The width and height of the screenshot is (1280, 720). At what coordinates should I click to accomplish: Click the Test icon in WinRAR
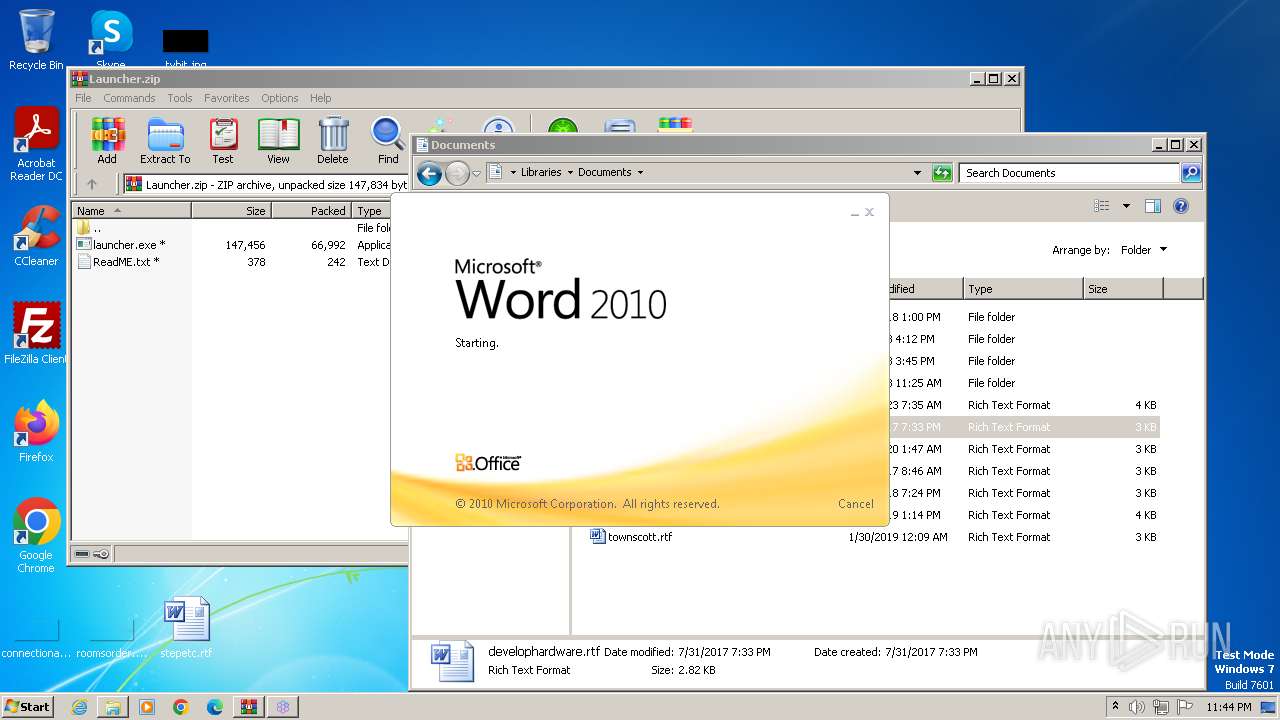pyautogui.click(x=223, y=140)
